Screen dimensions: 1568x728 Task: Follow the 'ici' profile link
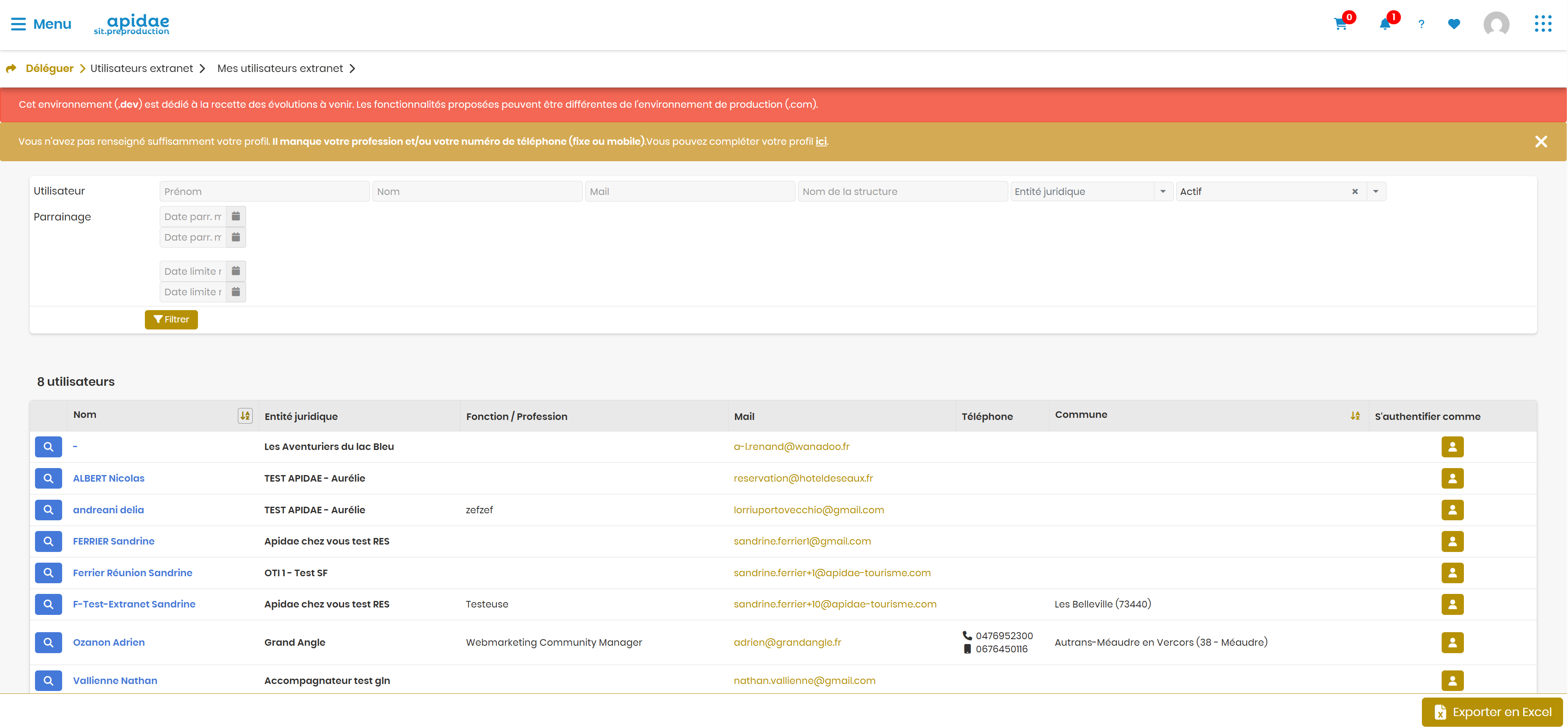click(x=821, y=141)
